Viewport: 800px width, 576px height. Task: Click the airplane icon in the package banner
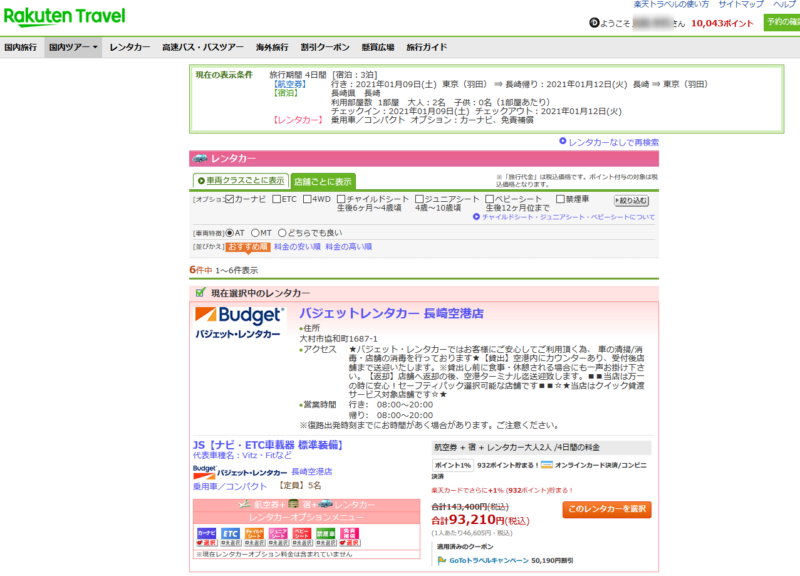pos(245,504)
